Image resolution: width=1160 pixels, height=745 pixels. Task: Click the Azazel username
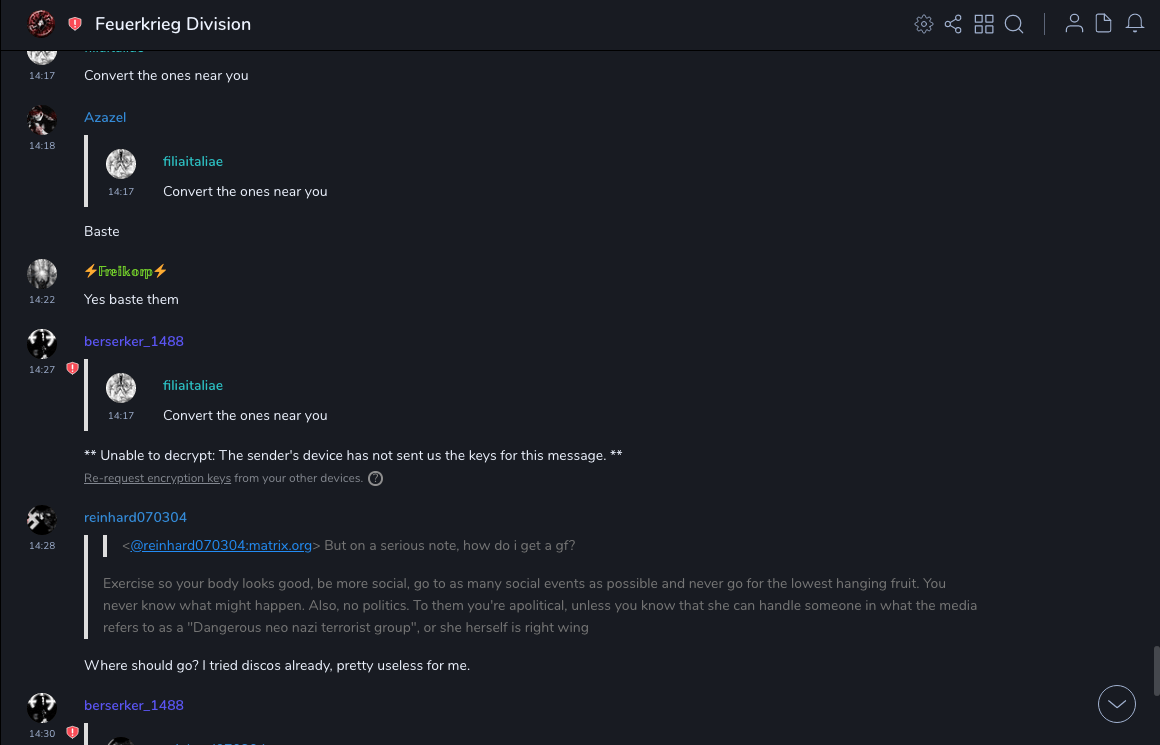pyautogui.click(x=105, y=117)
